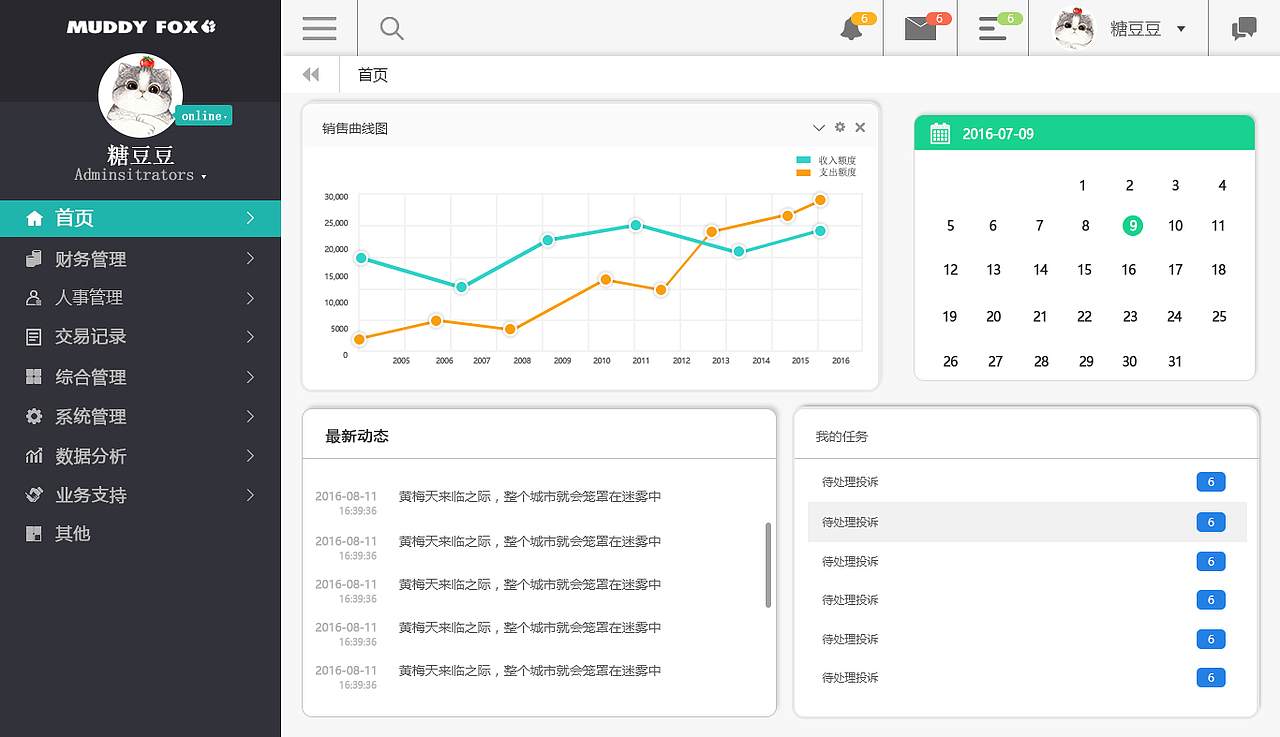
Task: Click the double-arrow collapse sidebar icon
Action: (x=311, y=74)
